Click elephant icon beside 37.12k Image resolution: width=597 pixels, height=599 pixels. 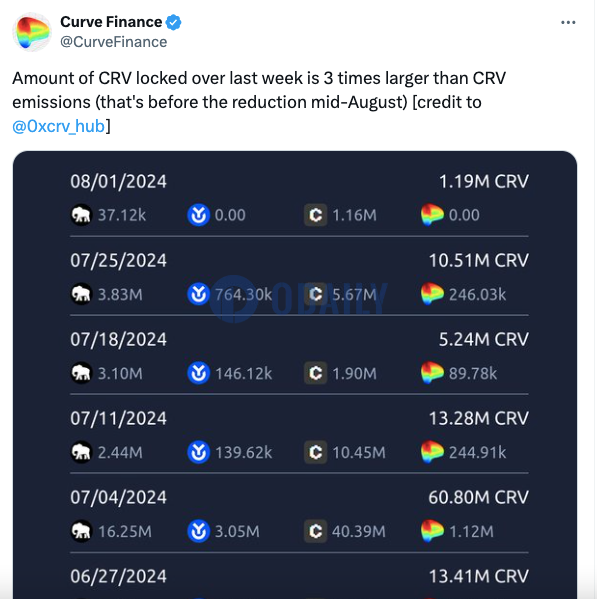[x=81, y=215]
